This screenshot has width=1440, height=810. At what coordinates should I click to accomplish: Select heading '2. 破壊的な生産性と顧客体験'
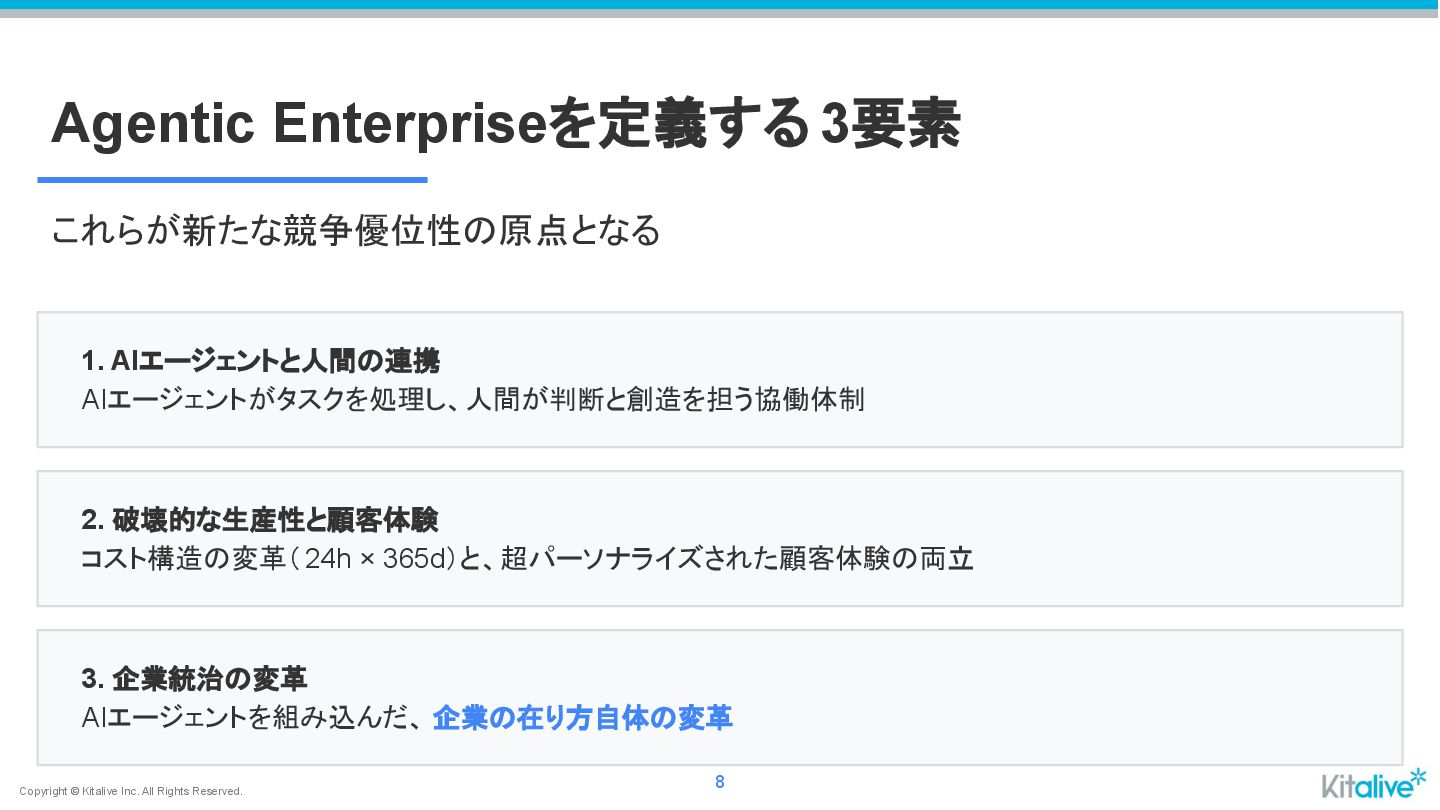tap(259, 520)
